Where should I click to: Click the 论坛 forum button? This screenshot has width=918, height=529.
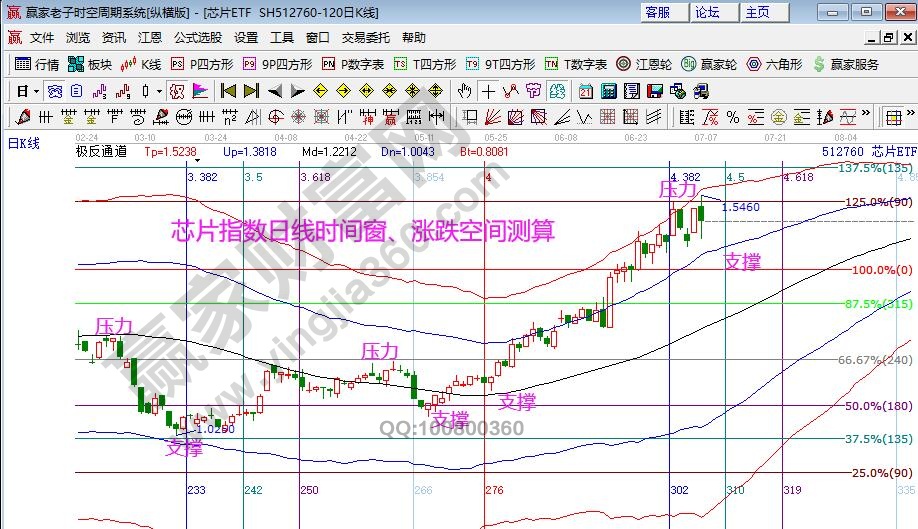(713, 12)
